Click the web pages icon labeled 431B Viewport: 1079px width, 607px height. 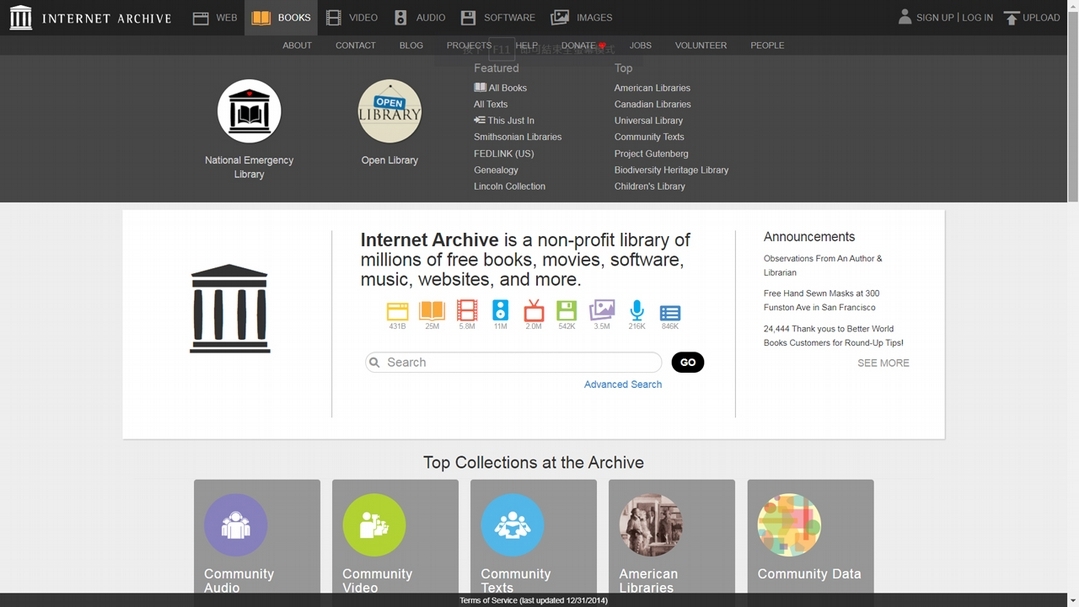[x=397, y=311]
